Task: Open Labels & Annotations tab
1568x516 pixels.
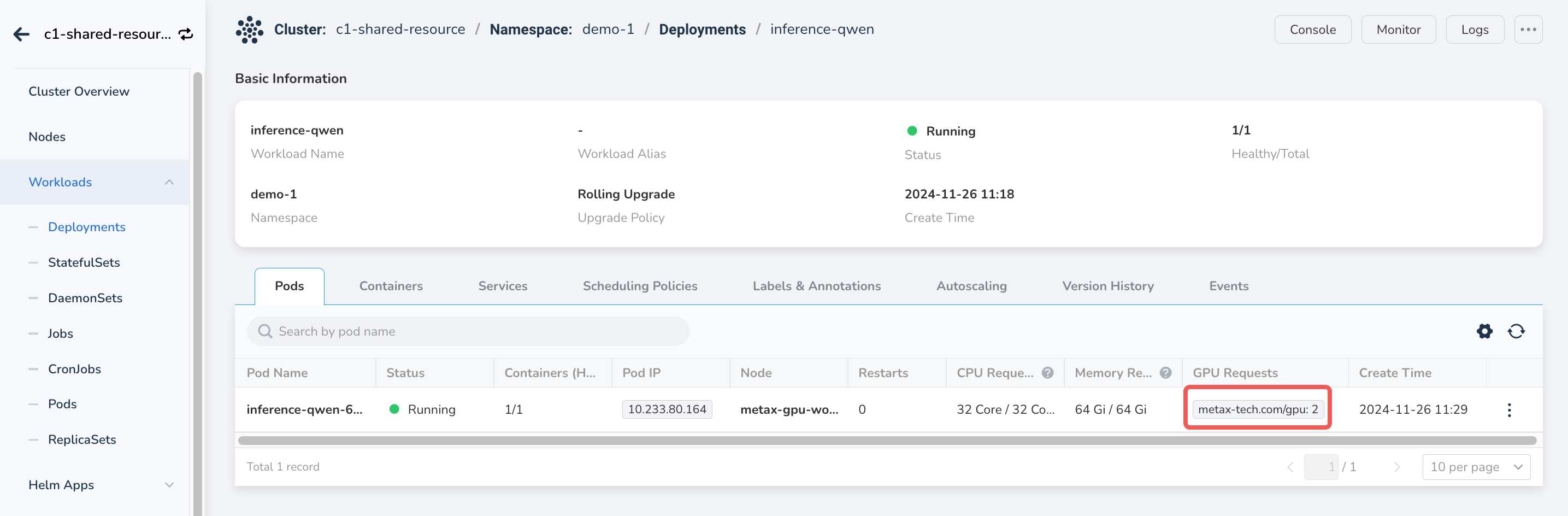Action: pos(816,286)
